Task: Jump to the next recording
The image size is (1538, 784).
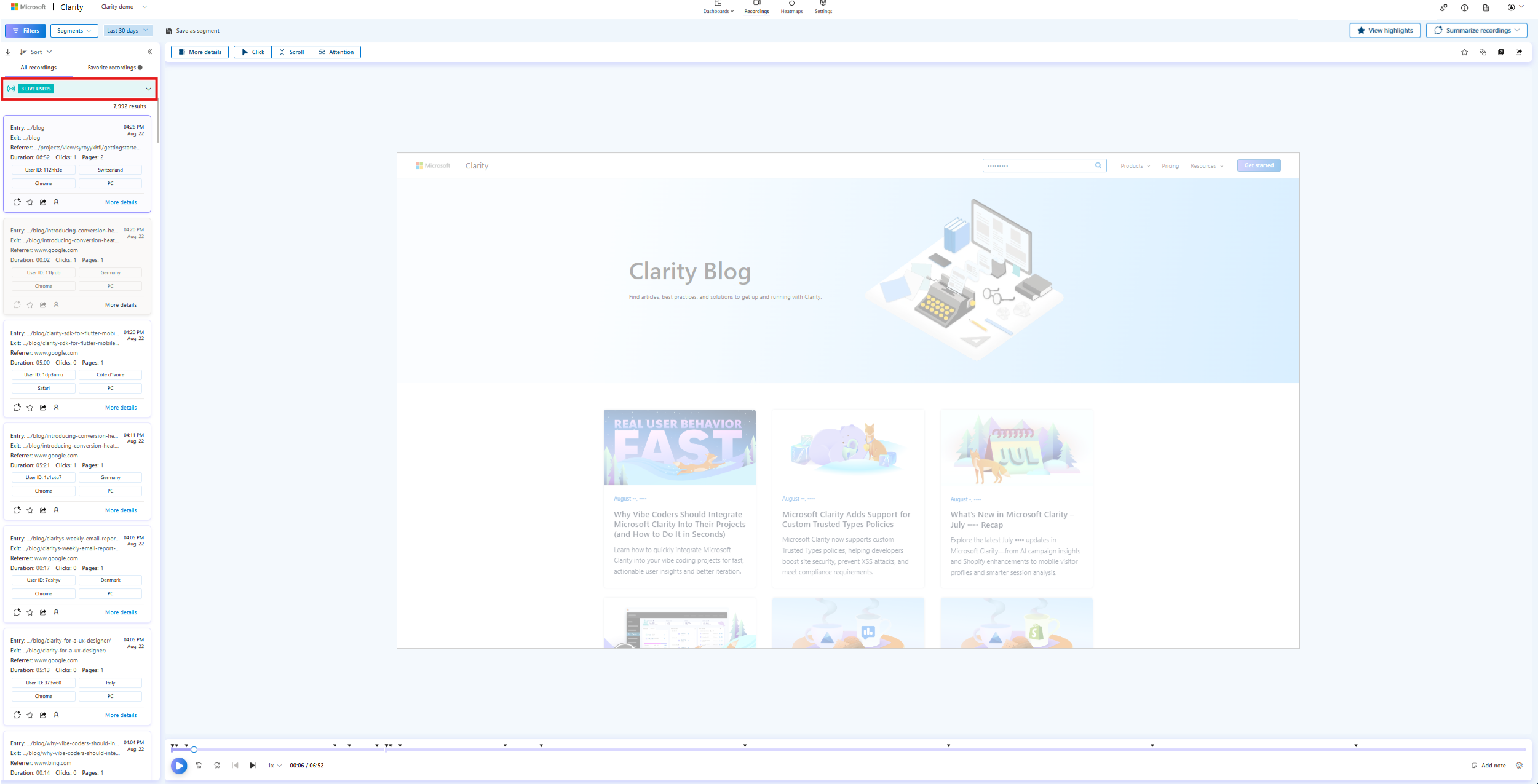Action: pos(253,766)
